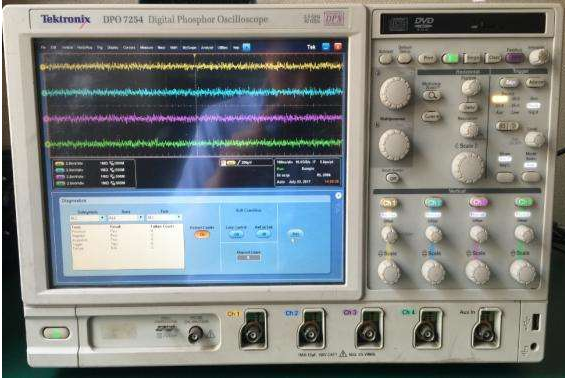The height and width of the screenshot is (380, 565).
Task: Click the magenta Ch3 waveform ground marker
Action: [46, 119]
